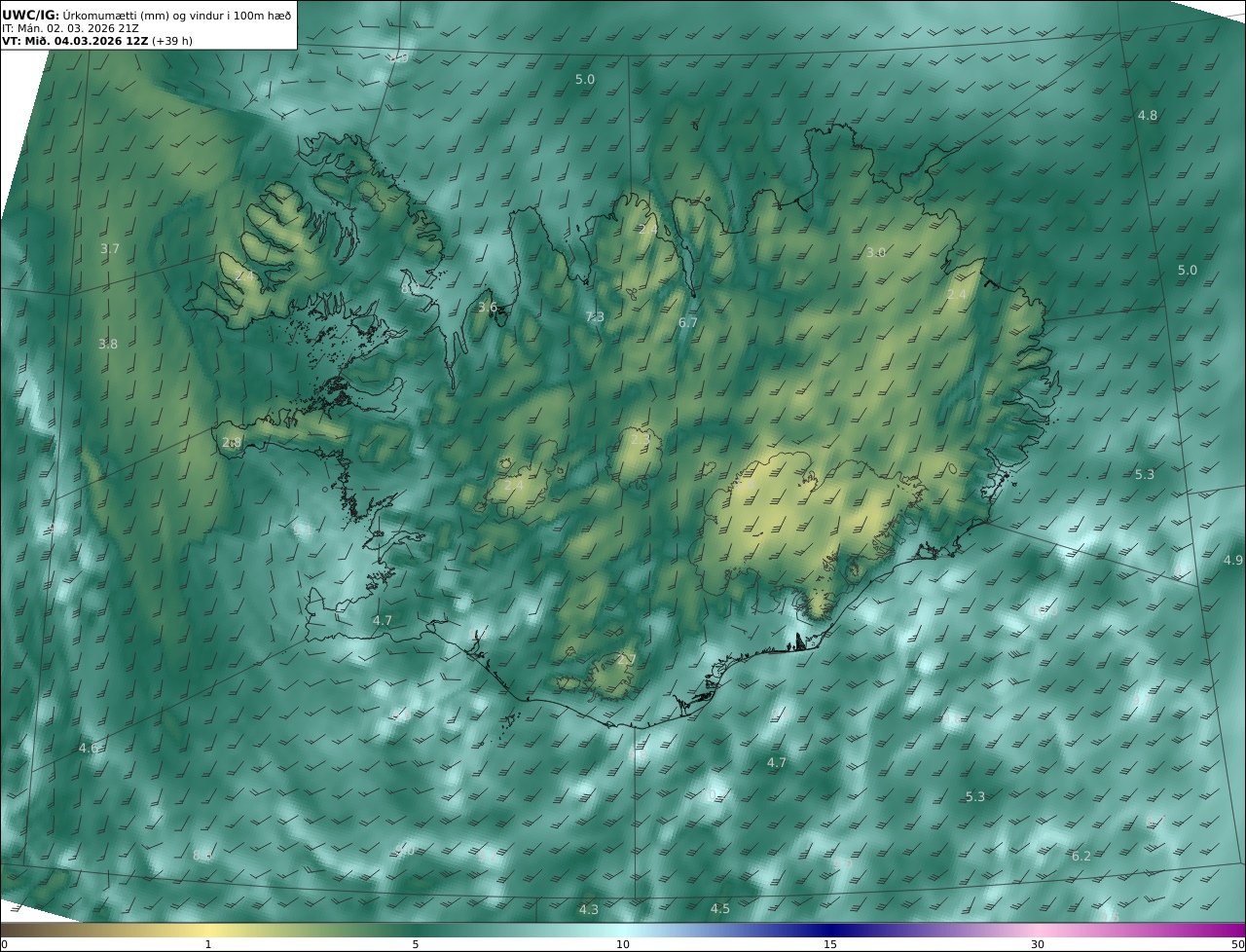Click the value 2.8 on the western peninsula

click(x=232, y=443)
